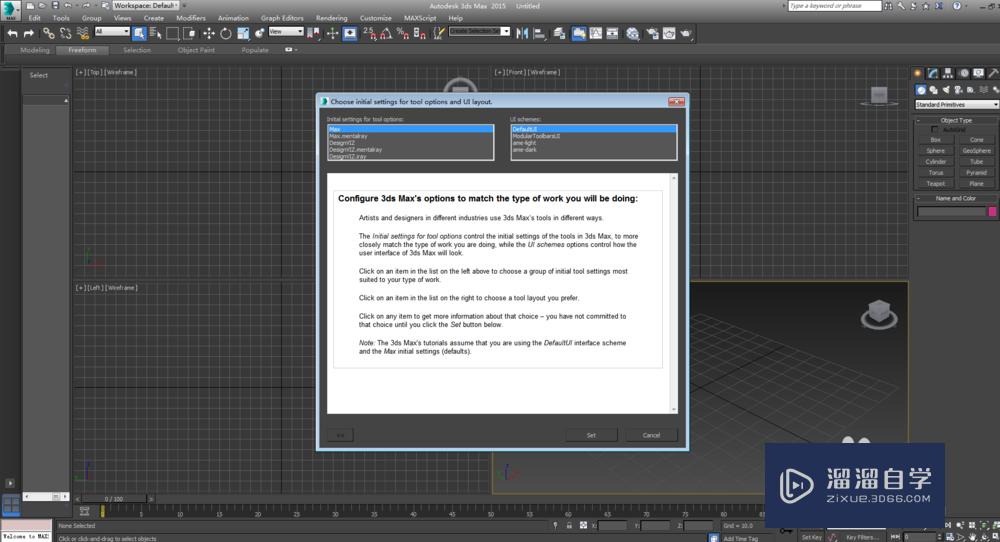1000x542 pixels.
Task: Activate the Select and Rotate tool
Action: click(x=226, y=33)
